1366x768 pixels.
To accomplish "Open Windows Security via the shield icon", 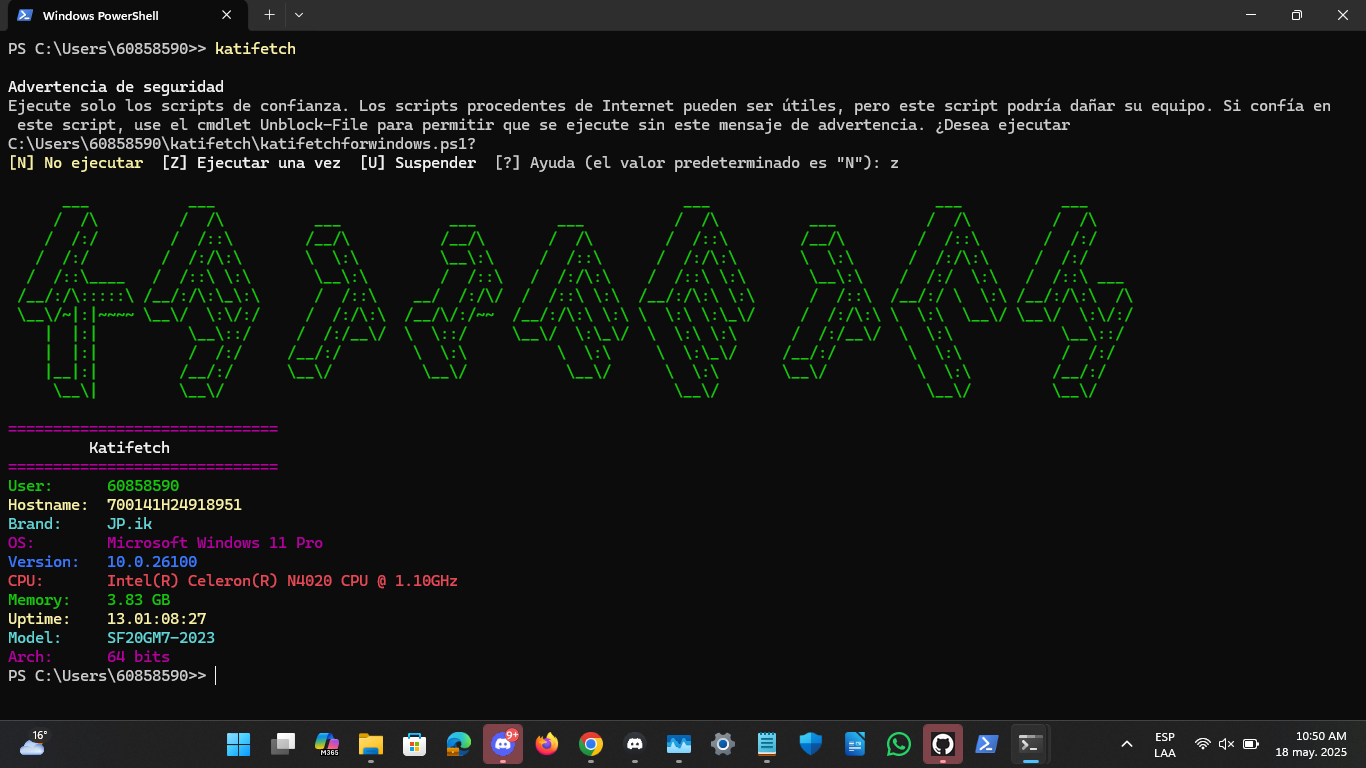I will 810,744.
